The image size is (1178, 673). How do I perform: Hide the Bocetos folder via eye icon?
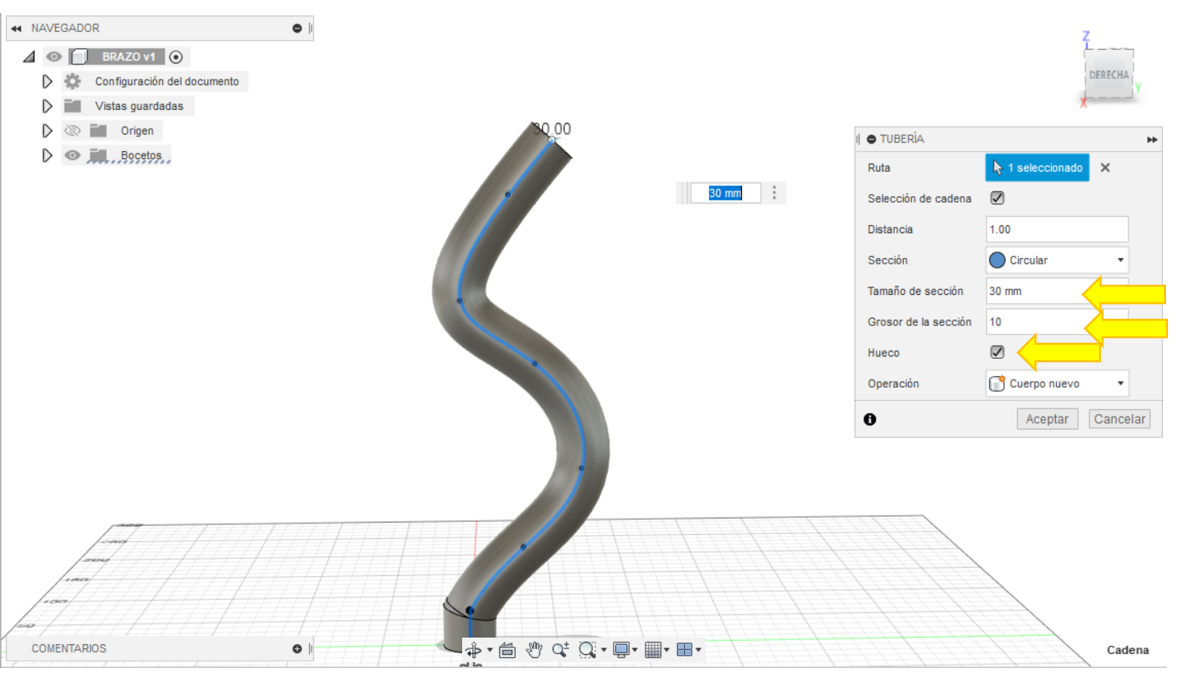(72, 155)
